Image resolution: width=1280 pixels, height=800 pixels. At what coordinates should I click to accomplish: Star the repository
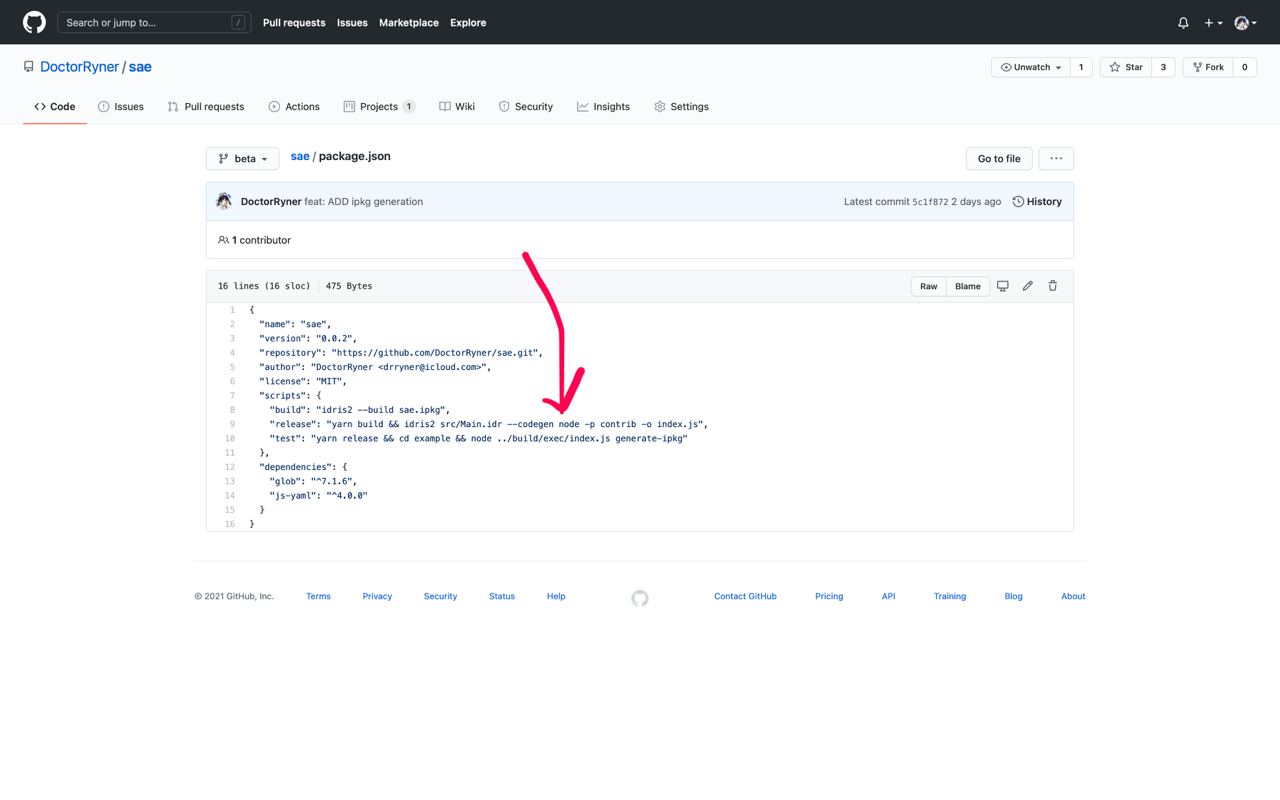pos(1125,67)
